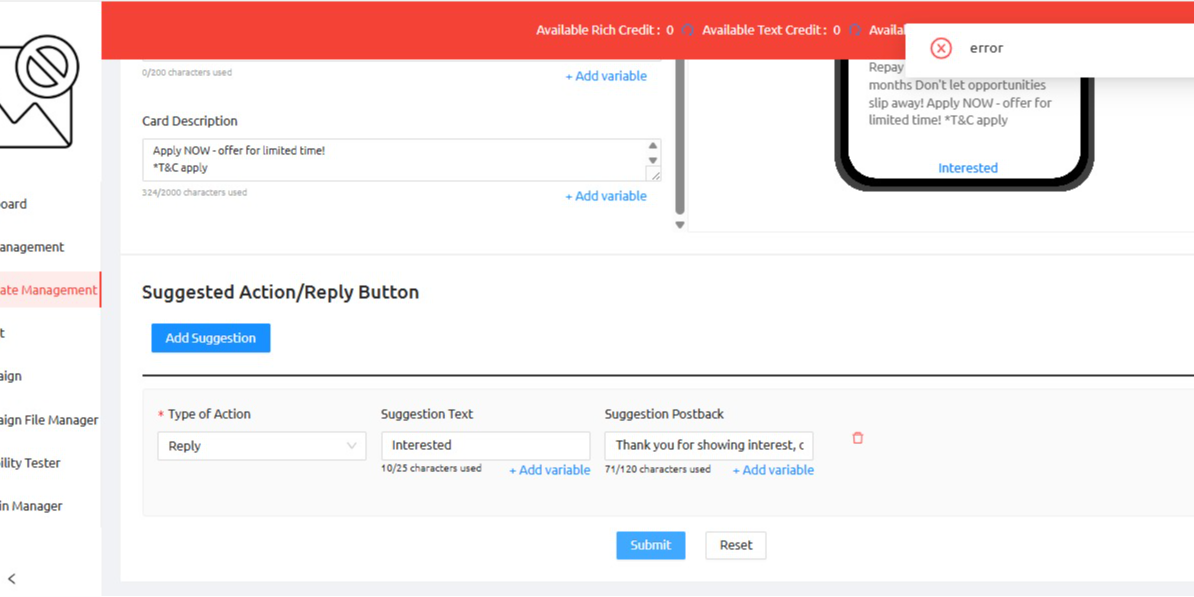Image resolution: width=1194 pixels, height=597 pixels.
Task: Refresh the Available Rich Credit count
Action: 688,30
